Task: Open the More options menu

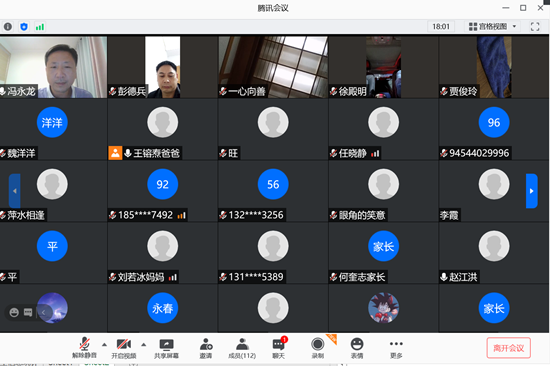Action: pos(396,348)
